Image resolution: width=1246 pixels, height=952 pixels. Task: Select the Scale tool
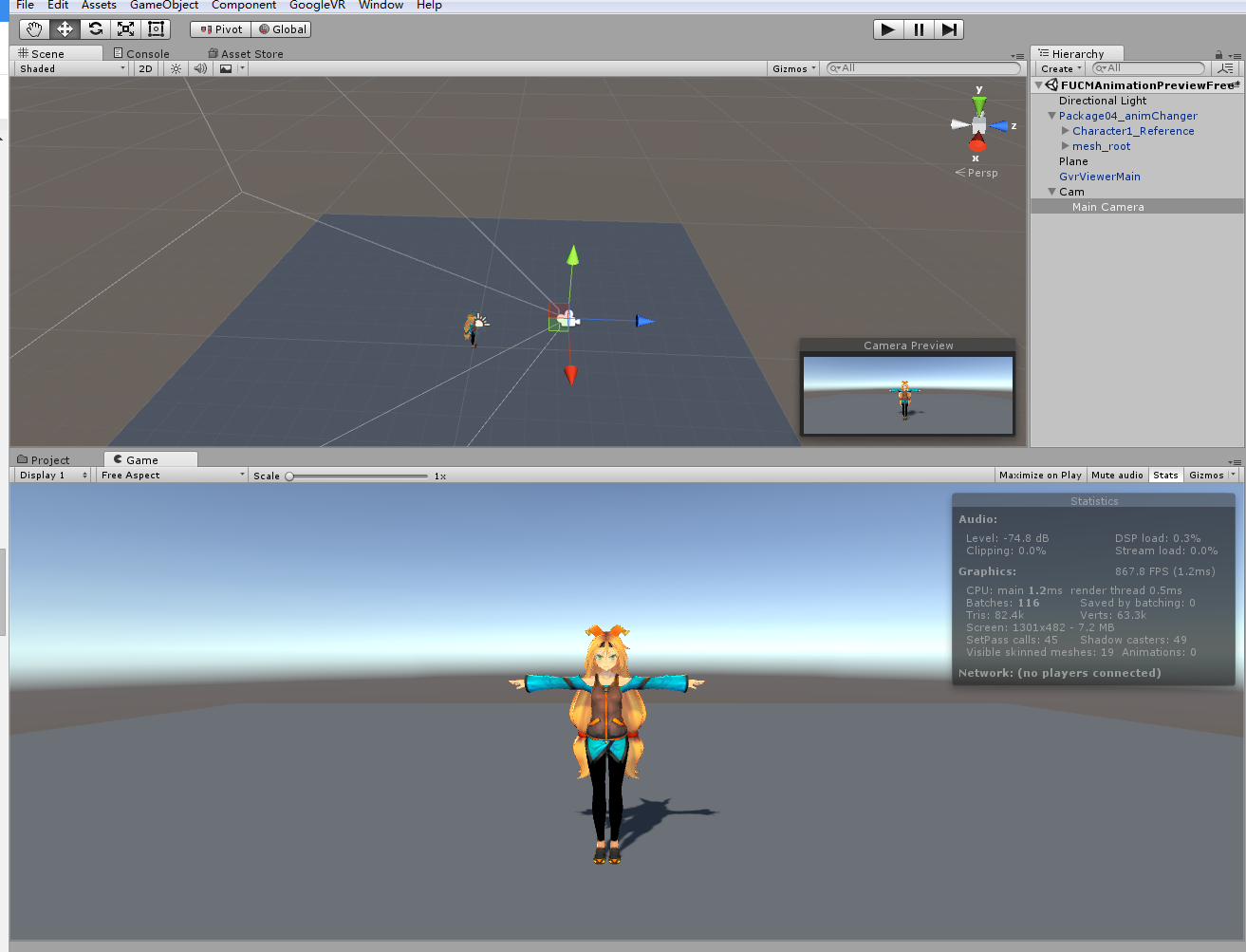click(125, 29)
